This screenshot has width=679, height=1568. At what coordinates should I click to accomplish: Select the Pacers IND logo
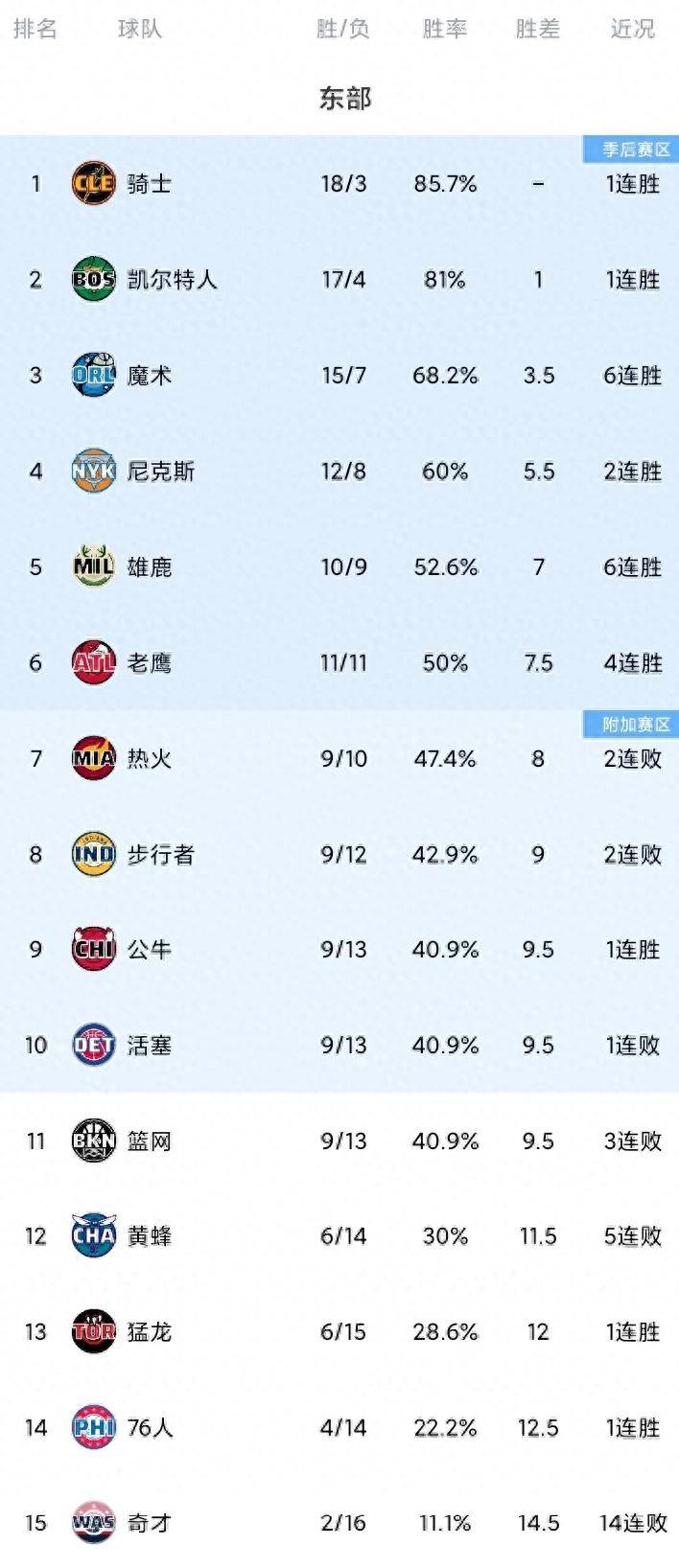(91, 852)
